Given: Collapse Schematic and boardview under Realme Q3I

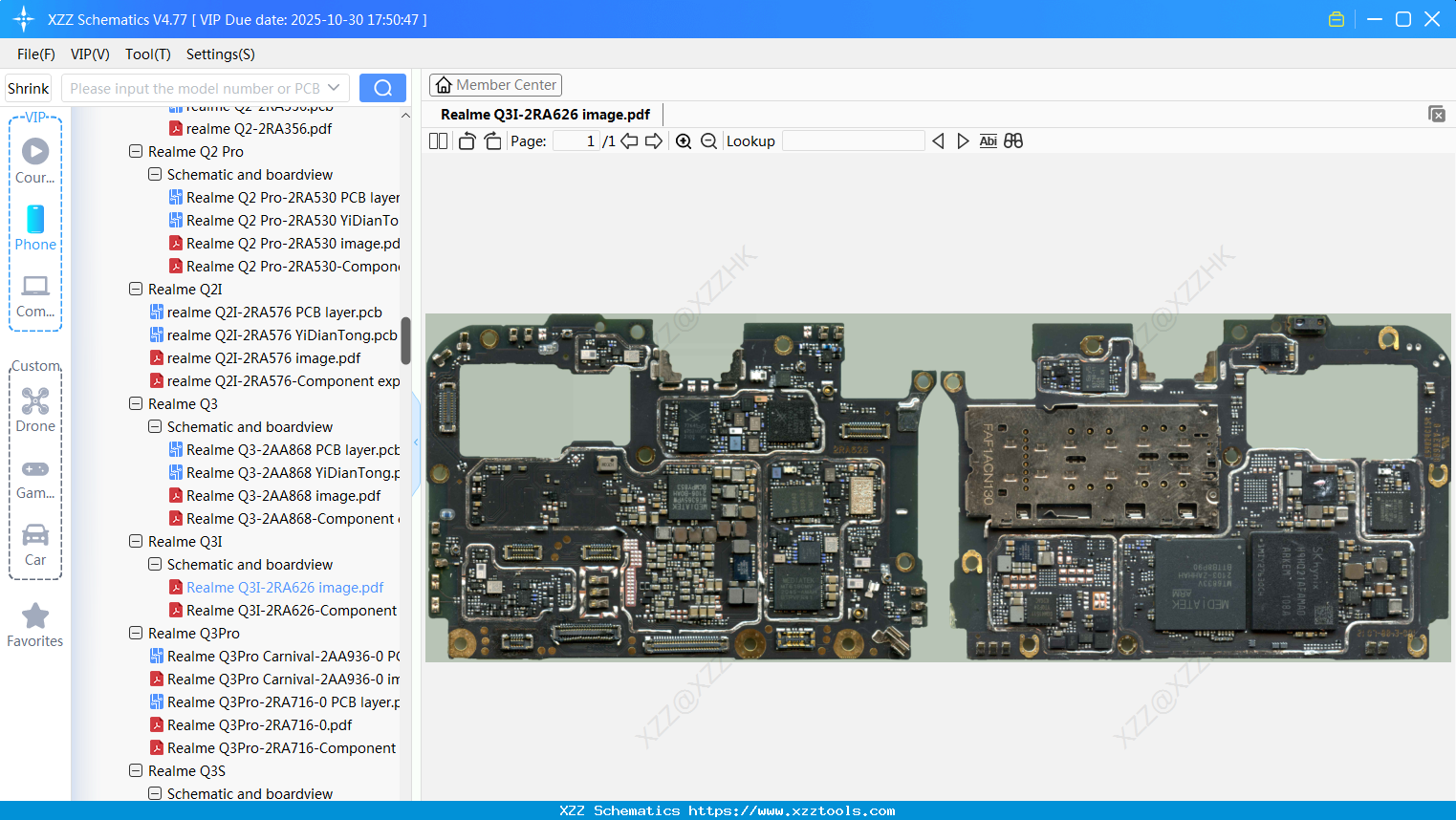Looking at the screenshot, I should [x=155, y=565].
